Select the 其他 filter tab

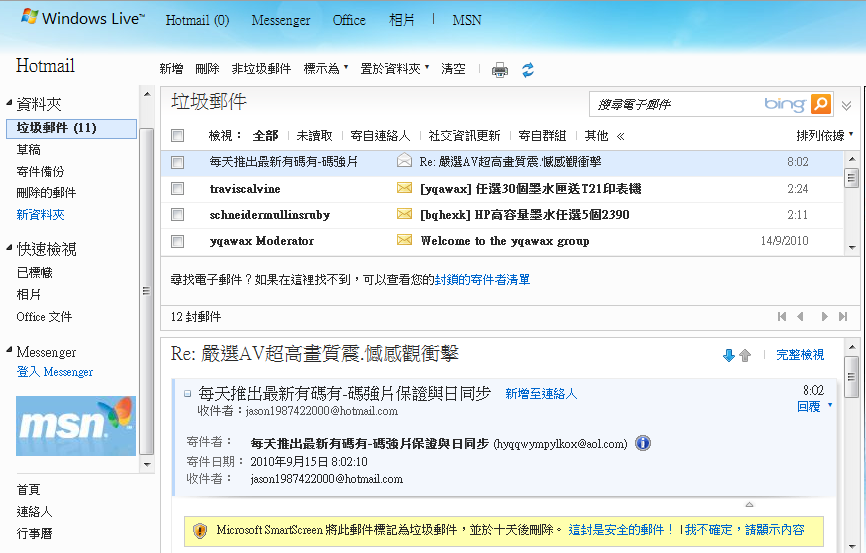(x=596, y=136)
